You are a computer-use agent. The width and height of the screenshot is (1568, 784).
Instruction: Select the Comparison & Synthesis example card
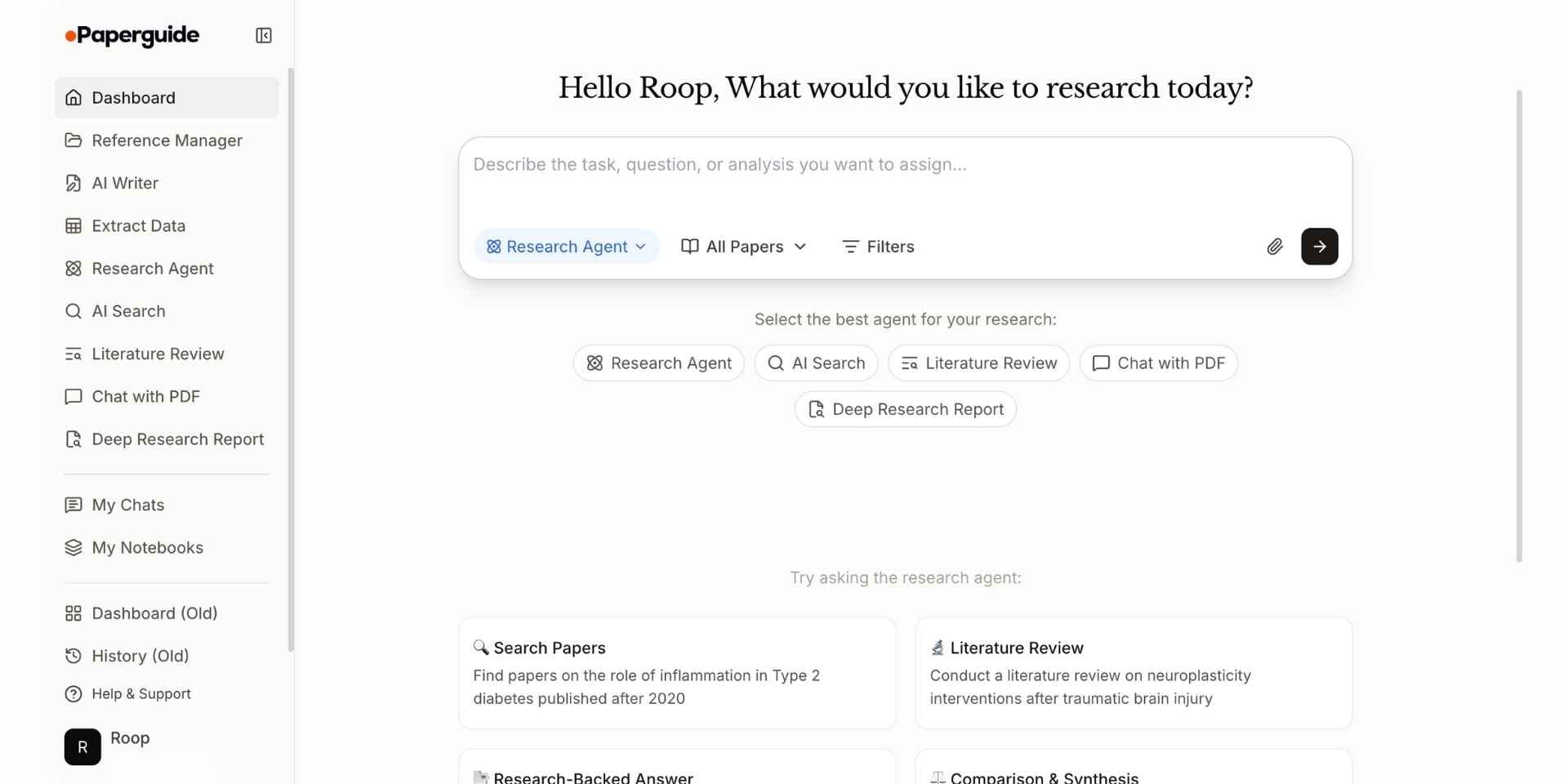[x=1134, y=767]
